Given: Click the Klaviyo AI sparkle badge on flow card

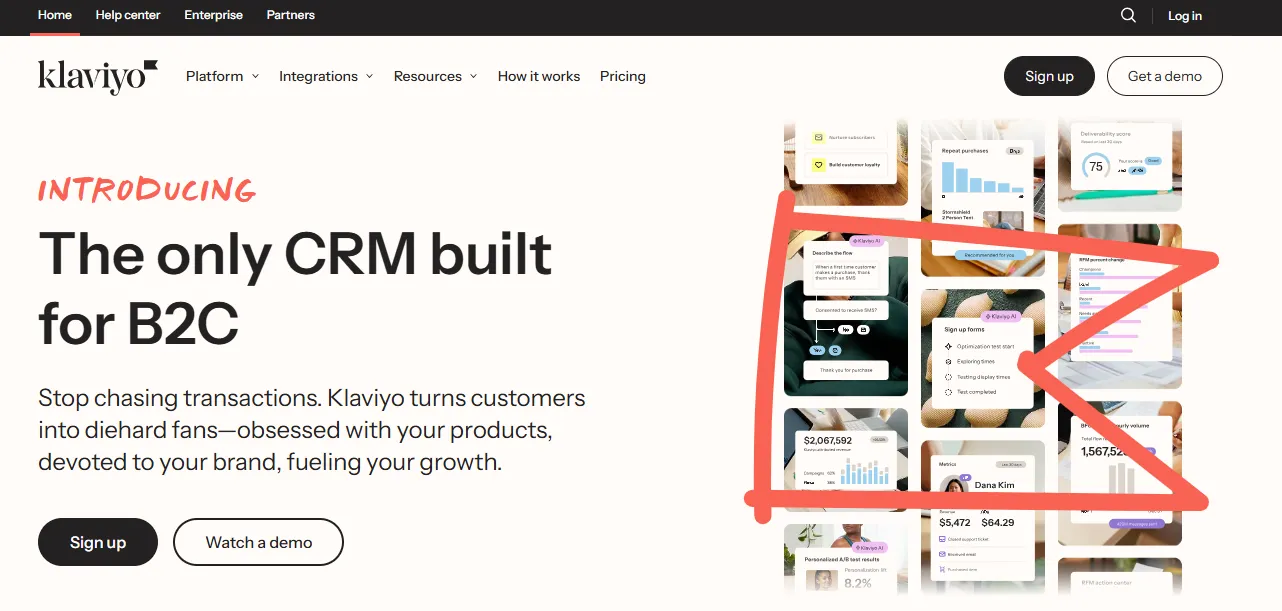Looking at the screenshot, I should click(x=866, y=241).
